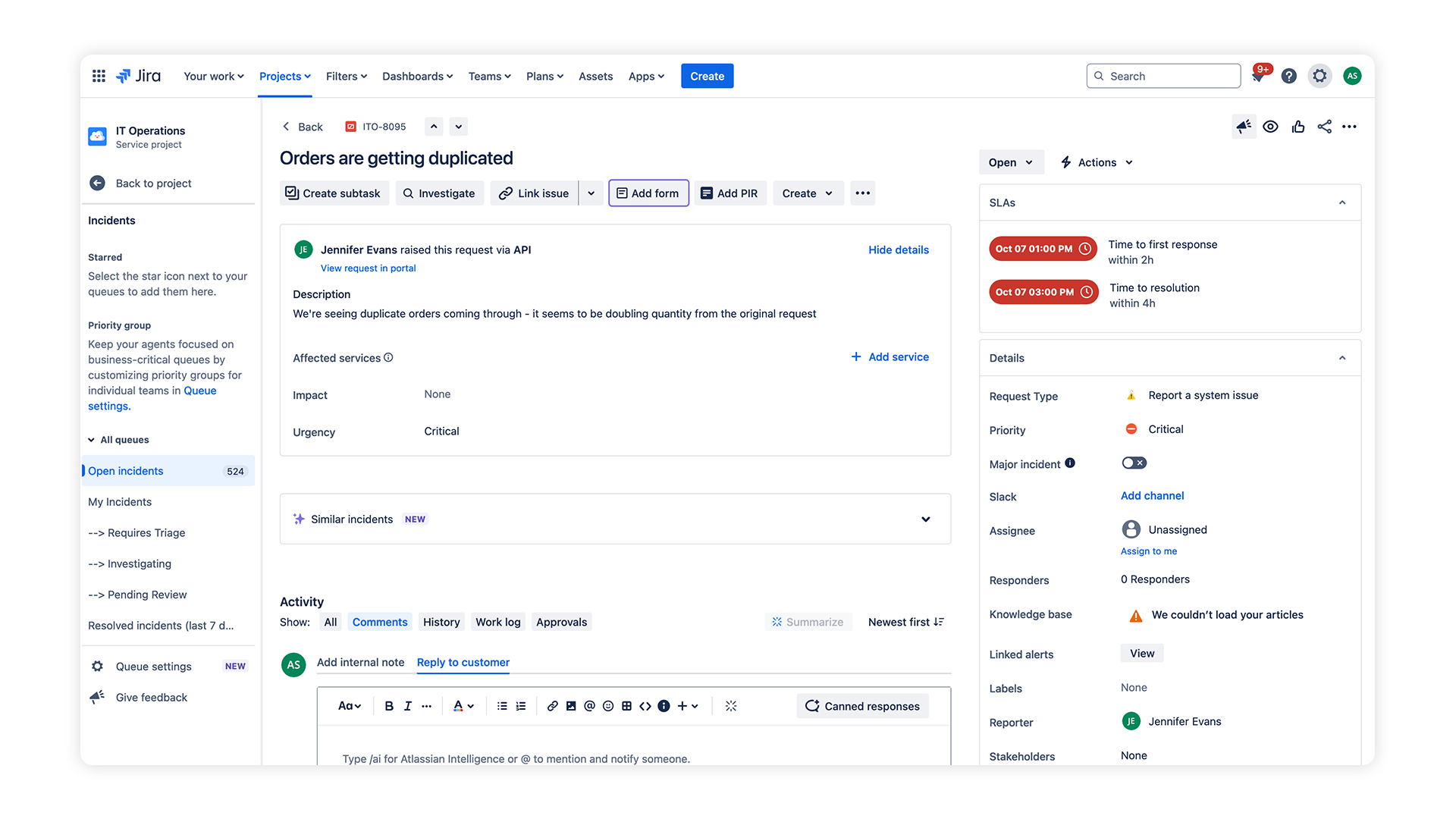1456x819 pixels.
Task: Insert an image in the reply editor
Action: coord(571,706)
